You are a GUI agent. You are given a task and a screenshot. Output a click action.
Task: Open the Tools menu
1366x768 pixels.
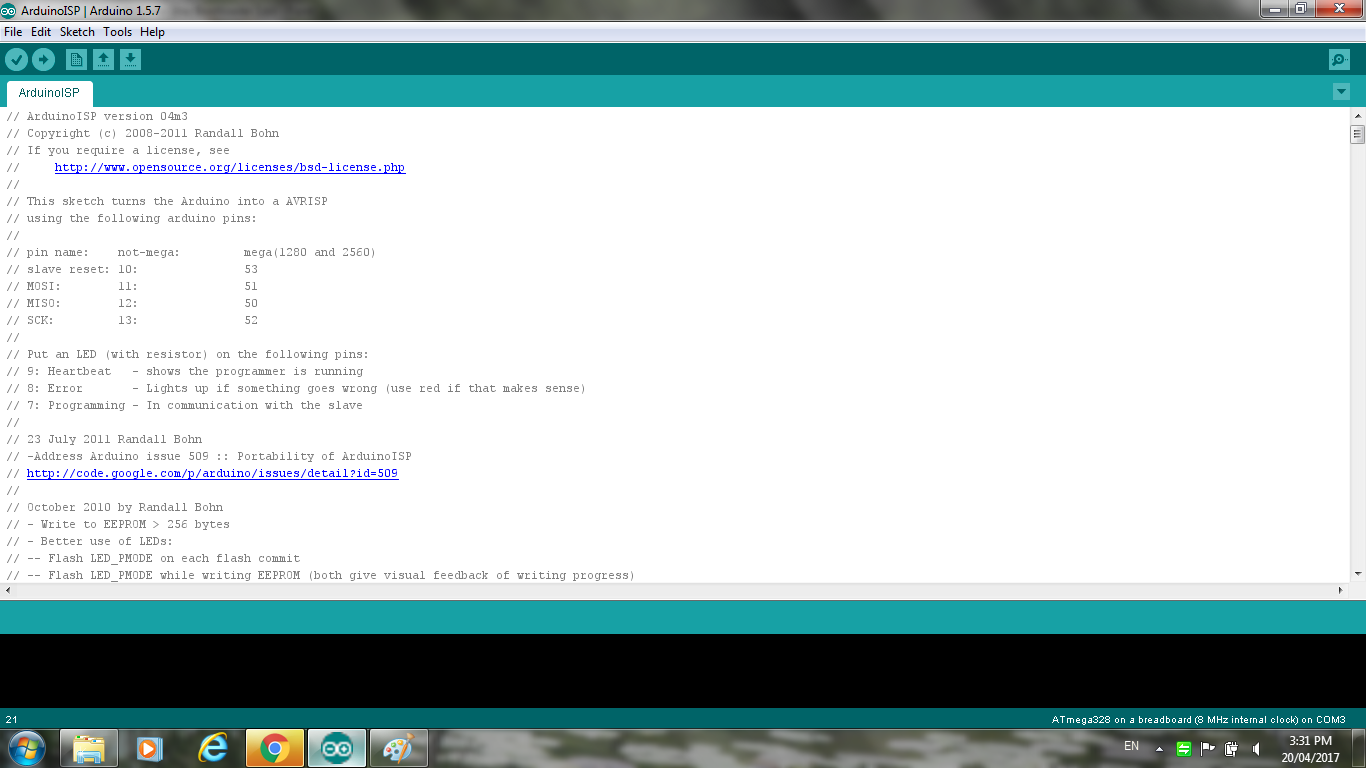click(x=117, y=32)
